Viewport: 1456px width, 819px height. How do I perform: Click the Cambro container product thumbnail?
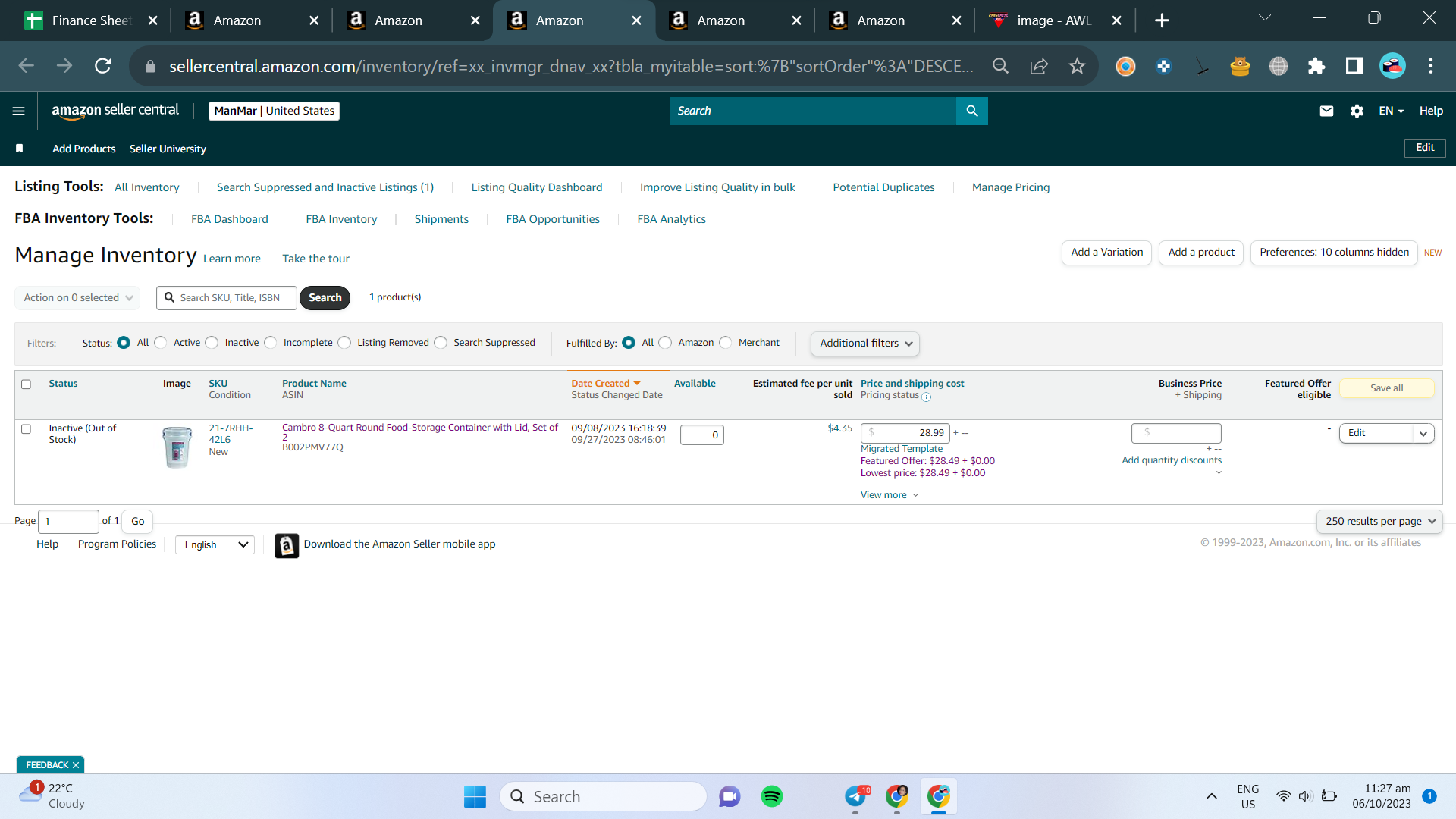tap(177, 447)
